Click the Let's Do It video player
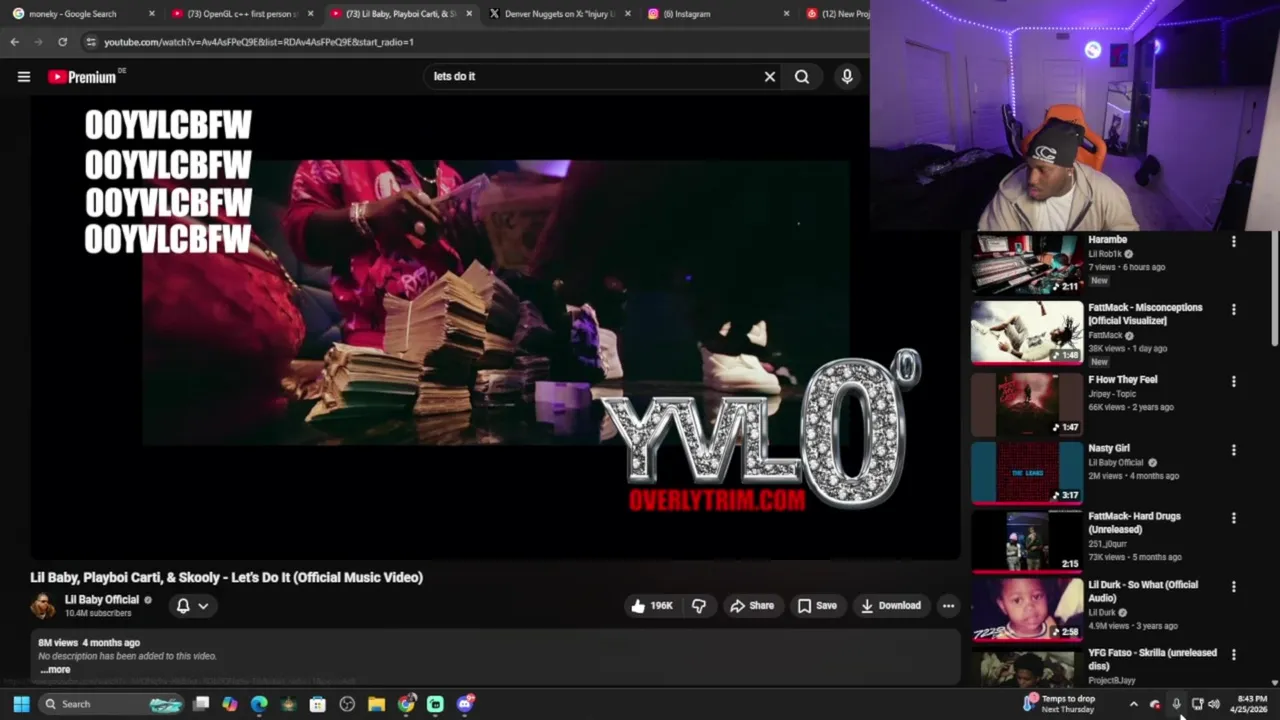 click(x=495, y=327)
